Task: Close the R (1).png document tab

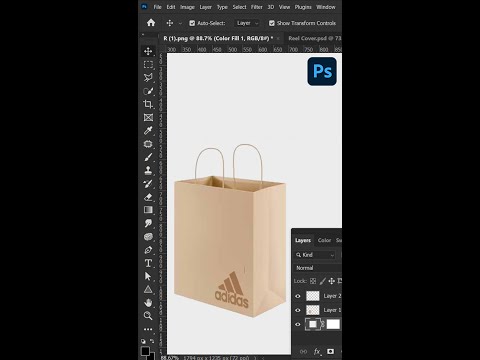Action: click(x=278, y=39)
